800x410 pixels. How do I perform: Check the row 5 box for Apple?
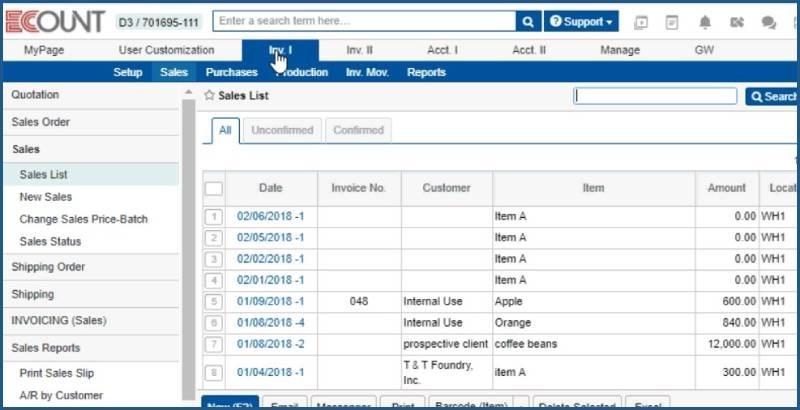214,301
